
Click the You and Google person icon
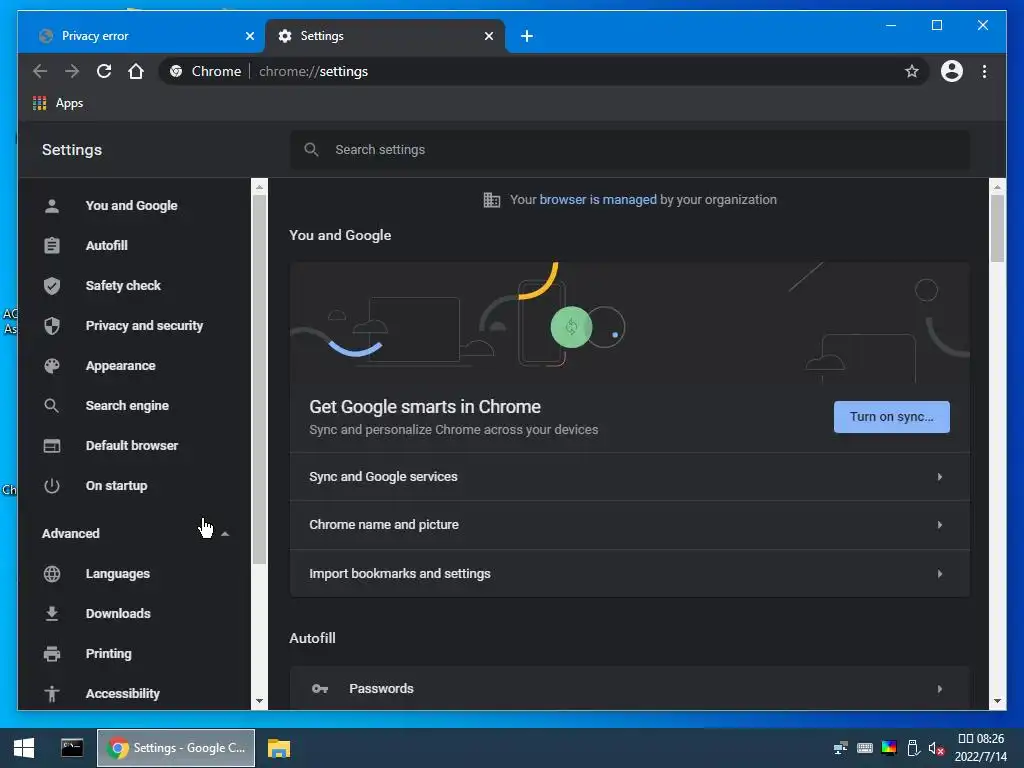(52, 206)
